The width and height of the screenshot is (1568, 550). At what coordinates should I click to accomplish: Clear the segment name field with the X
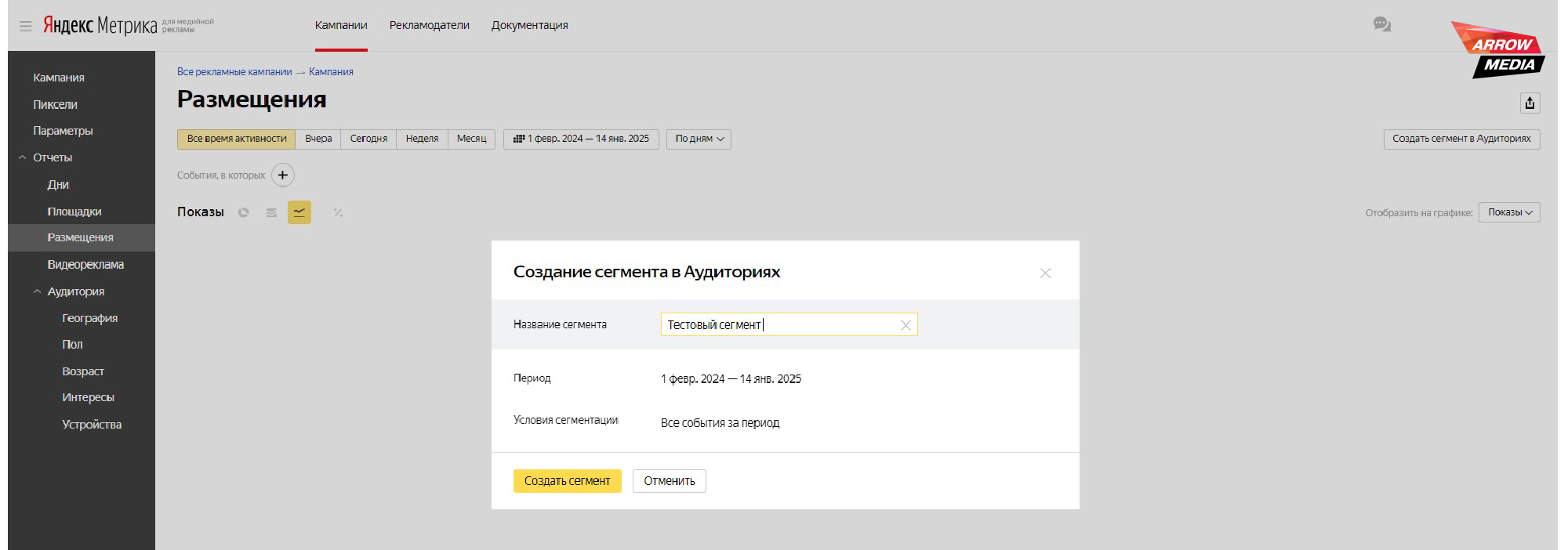[x=906, y=325]
